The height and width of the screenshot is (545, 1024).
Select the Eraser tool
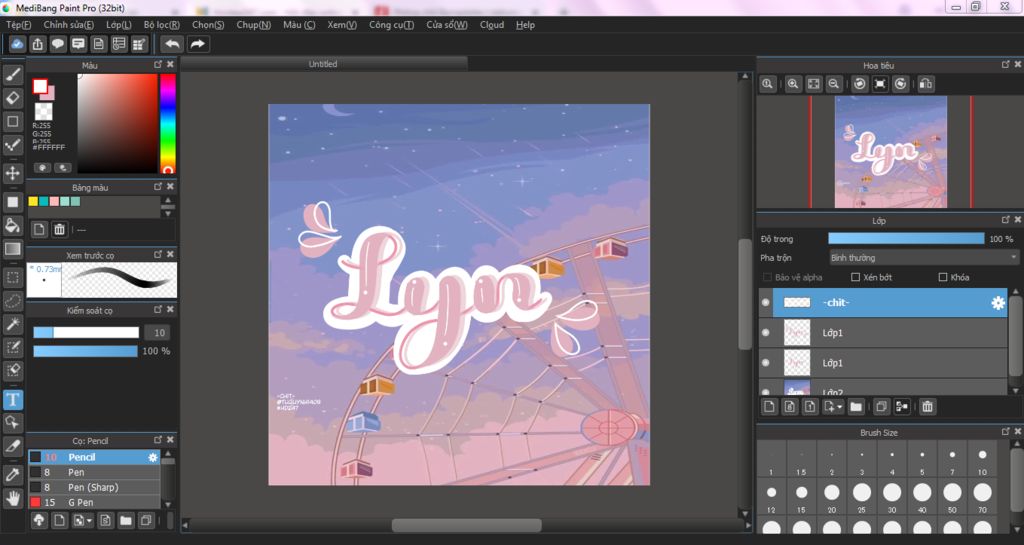12,98
